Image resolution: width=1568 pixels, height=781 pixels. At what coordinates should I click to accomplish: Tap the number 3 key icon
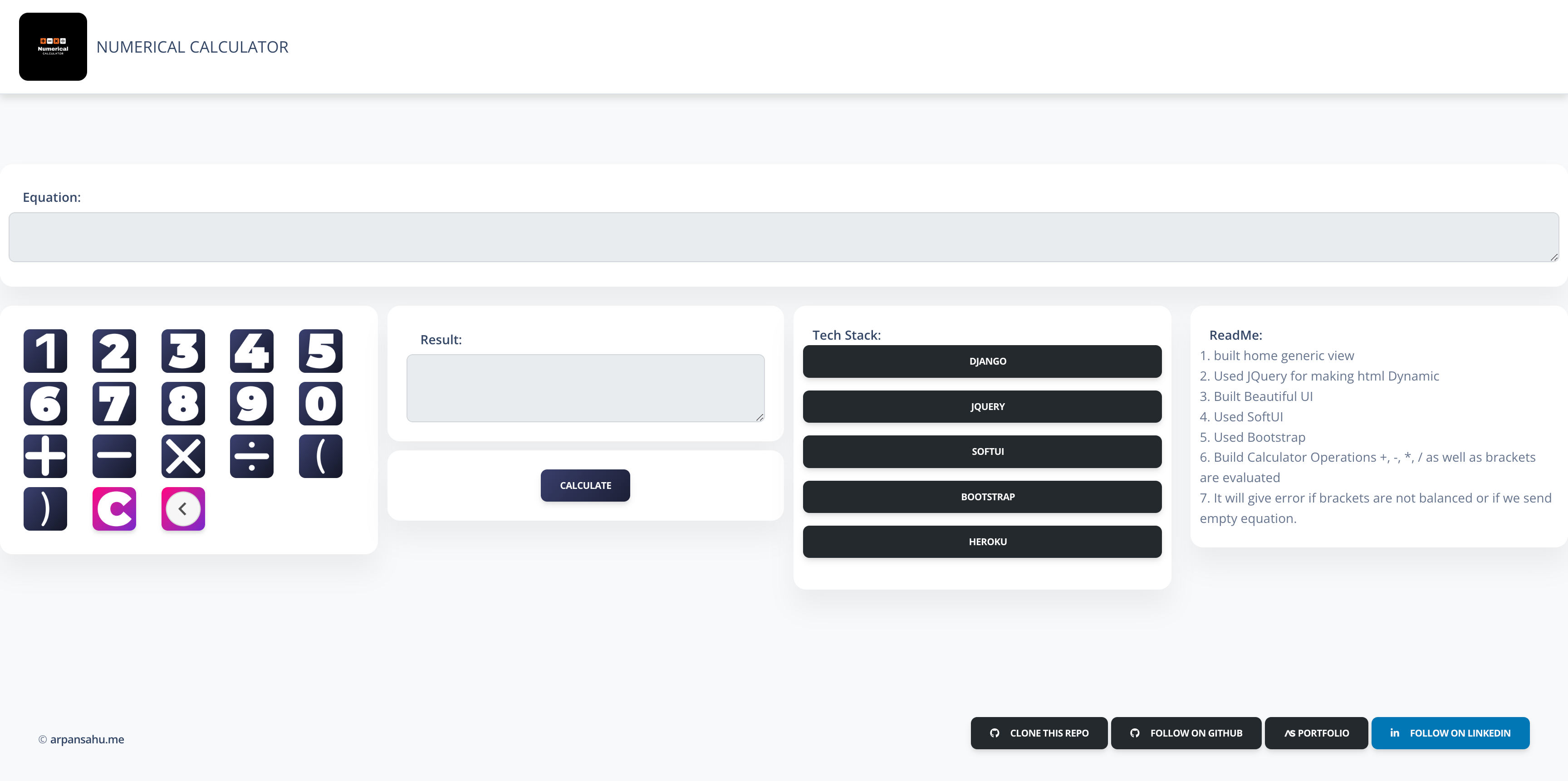[x=182, y=351]
